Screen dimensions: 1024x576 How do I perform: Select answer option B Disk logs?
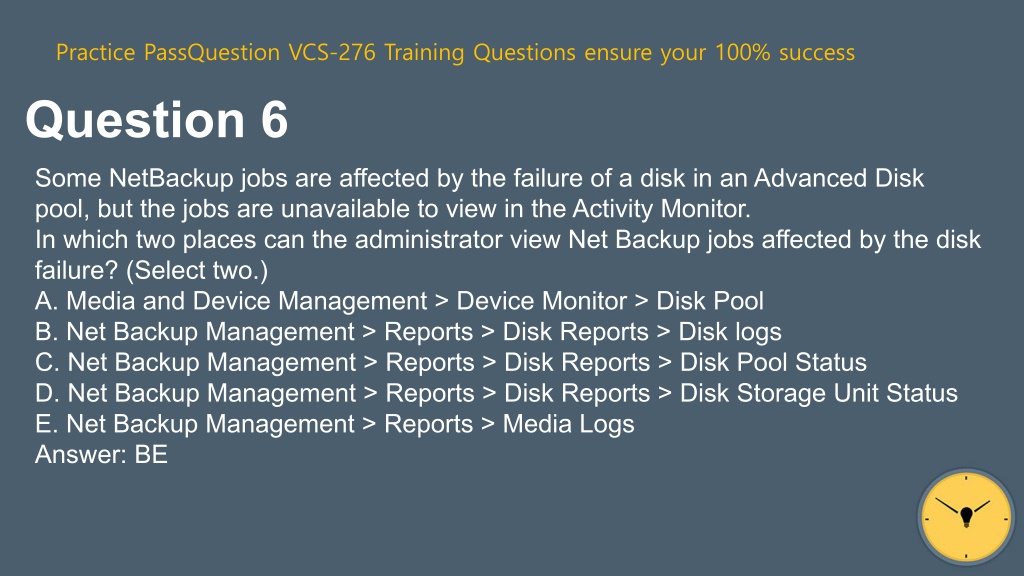[x=408, y=332]
